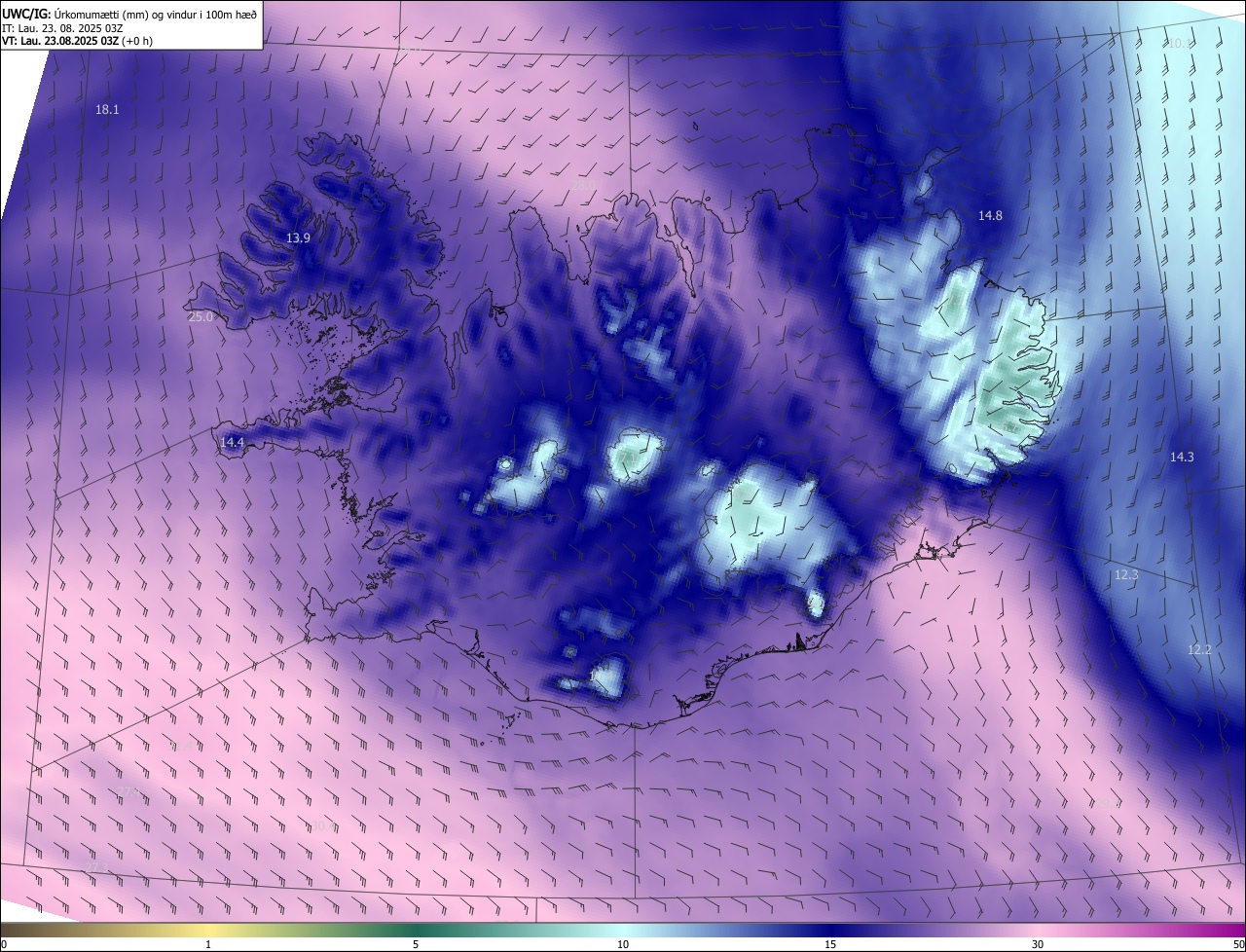The image size is (1246, 952).
Task: Click the 27.4 value label
Action: click(x=129, y=791)
